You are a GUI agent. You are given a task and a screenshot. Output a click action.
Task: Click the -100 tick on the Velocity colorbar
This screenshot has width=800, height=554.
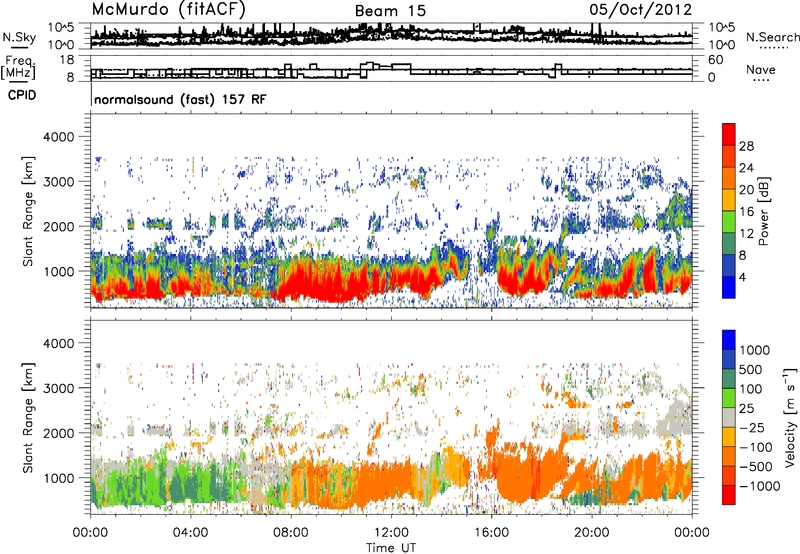(x=756, y=447)
